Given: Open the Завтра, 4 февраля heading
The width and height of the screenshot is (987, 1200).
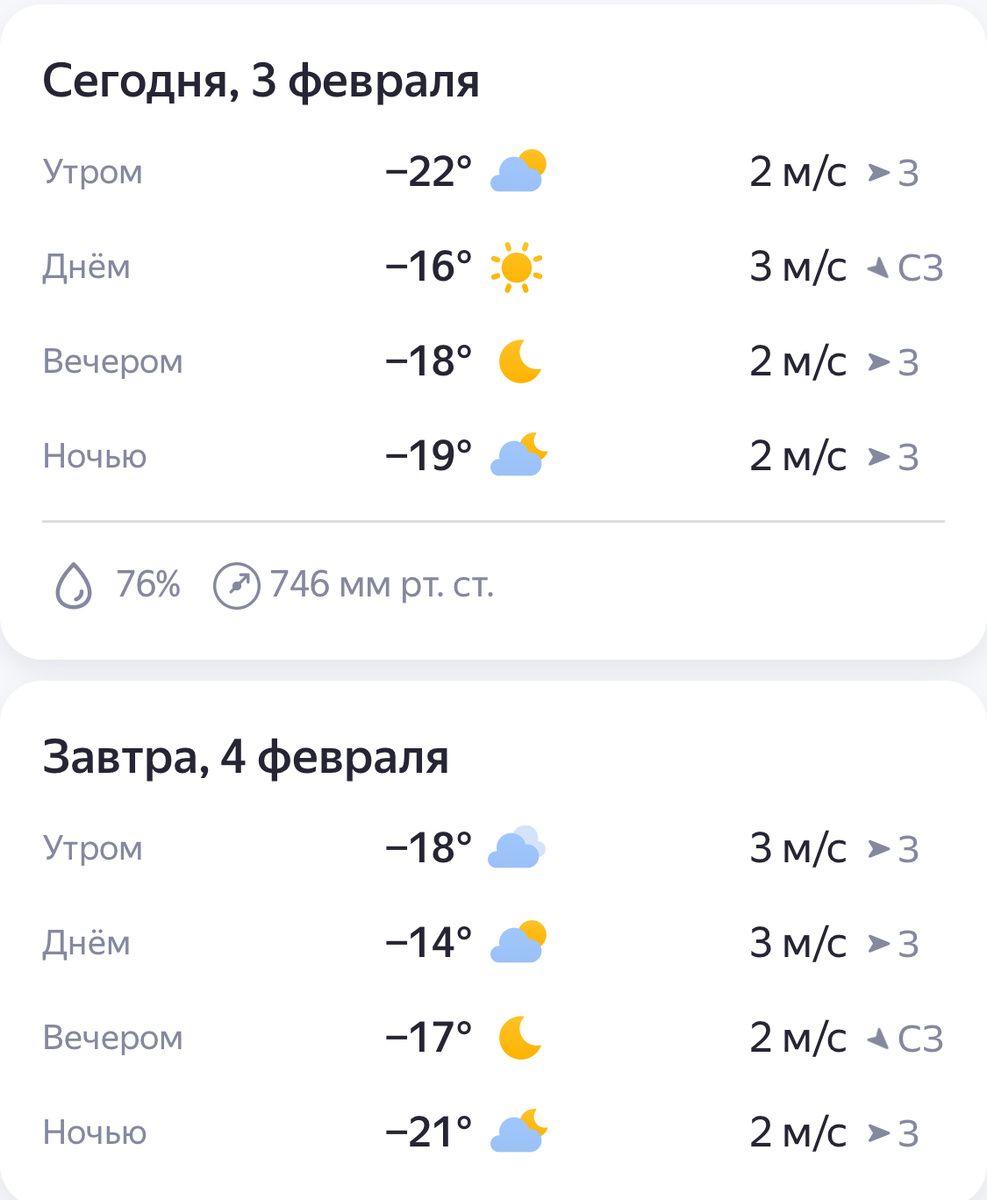Looking at the screenshot, I should click(246, 758).
